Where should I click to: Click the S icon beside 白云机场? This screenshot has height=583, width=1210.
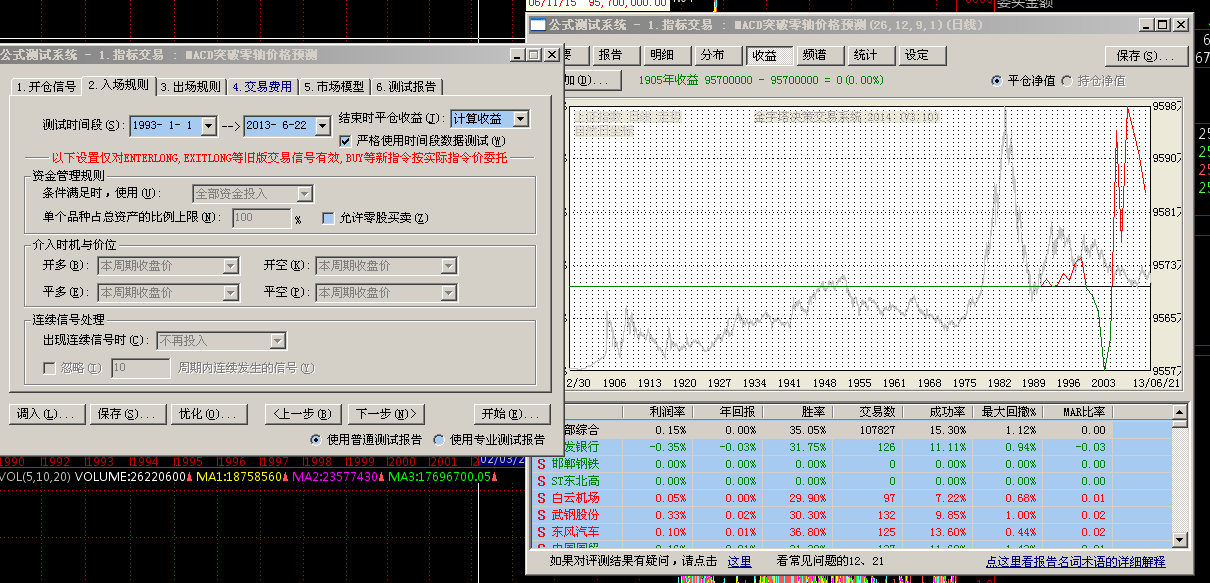click(541, 497)
